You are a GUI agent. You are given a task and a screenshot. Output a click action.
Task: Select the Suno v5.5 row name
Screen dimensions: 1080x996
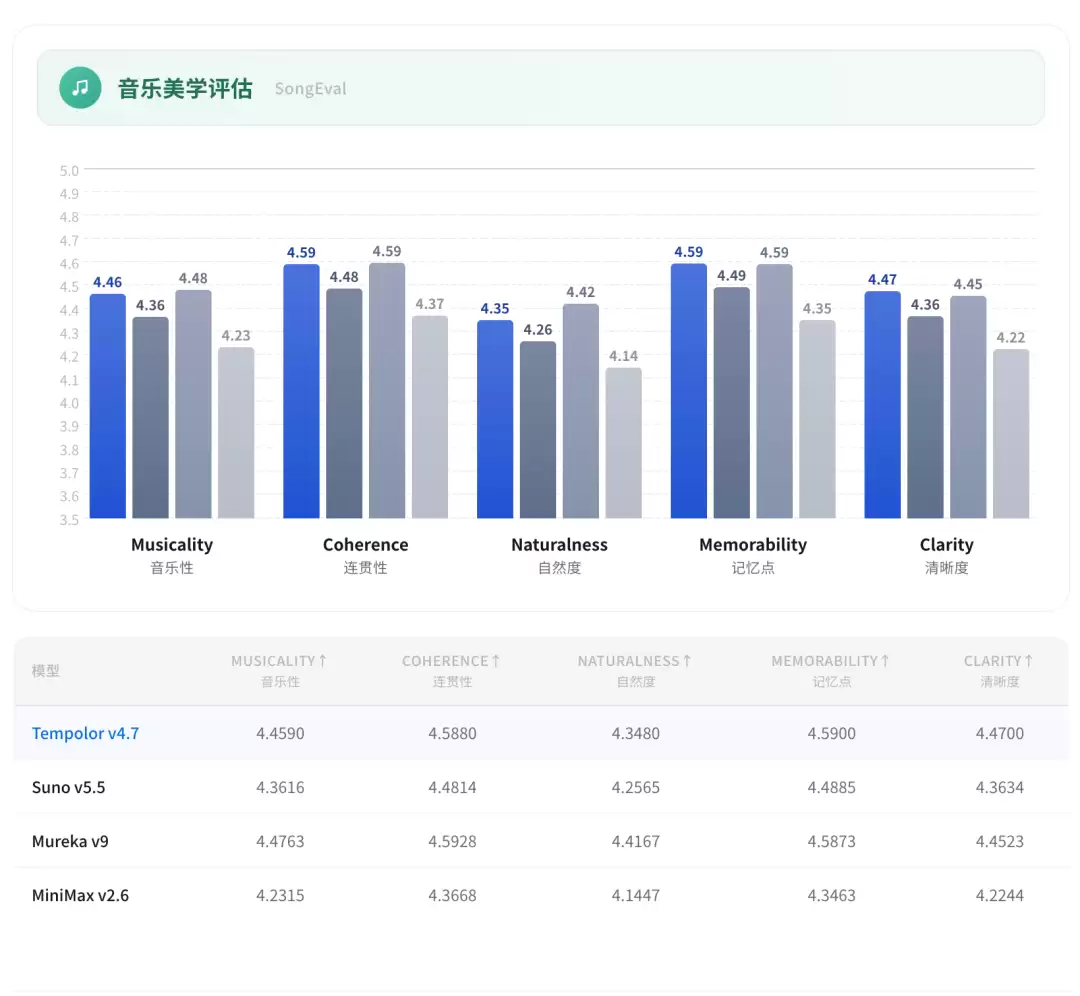68,787
